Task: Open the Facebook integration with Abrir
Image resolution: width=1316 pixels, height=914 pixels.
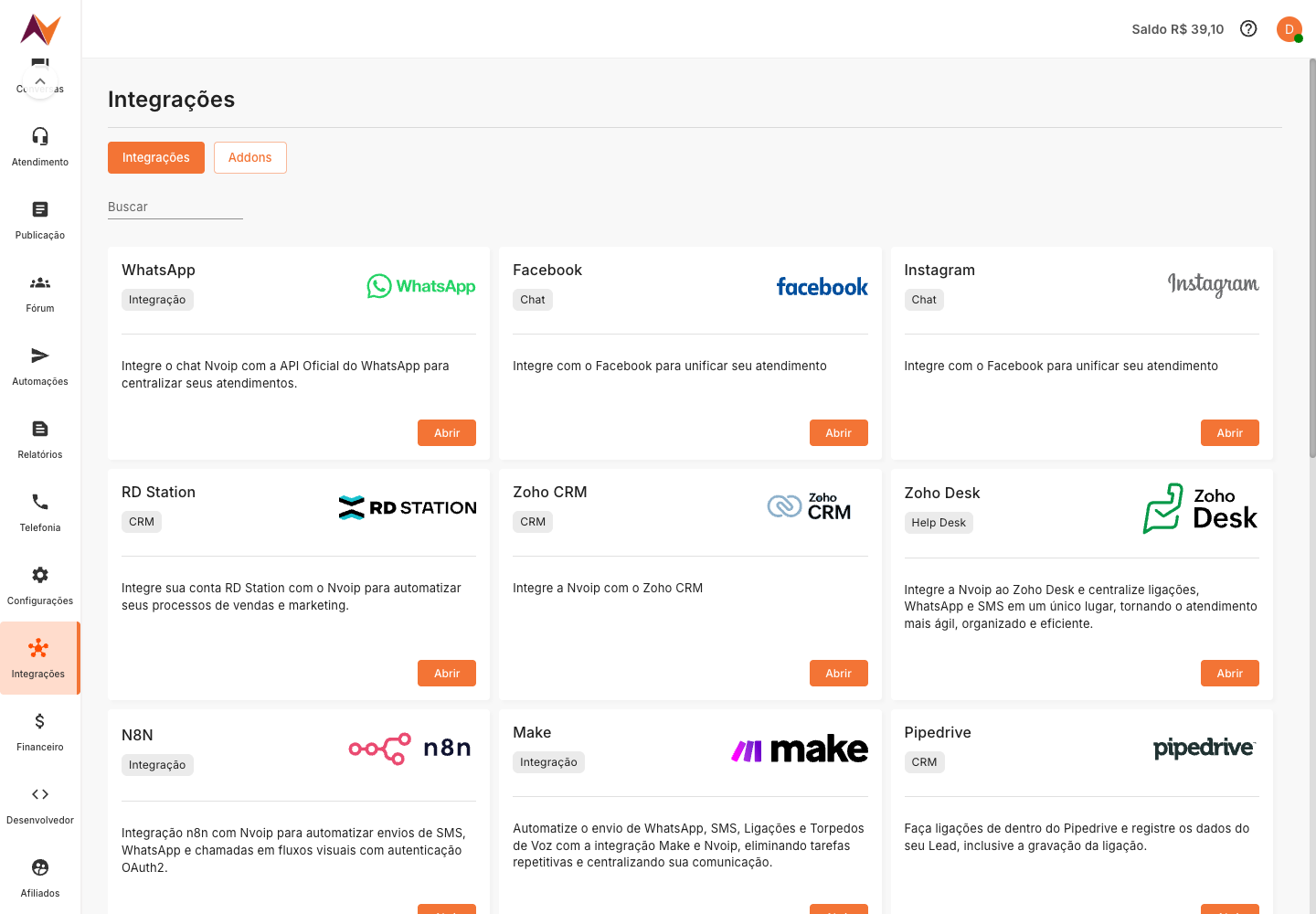Action: coord(839,433)
